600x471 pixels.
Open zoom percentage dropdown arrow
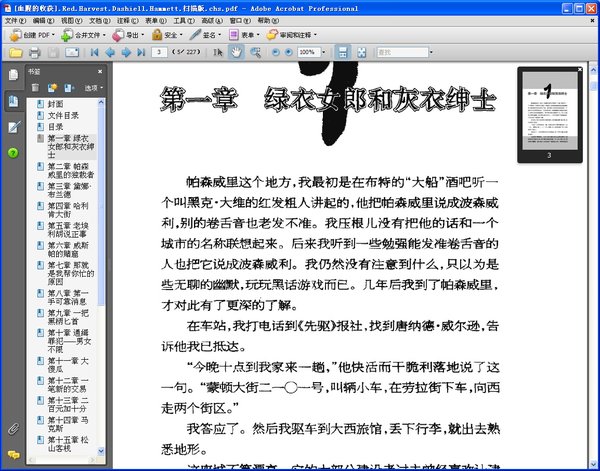pos(324,52)
